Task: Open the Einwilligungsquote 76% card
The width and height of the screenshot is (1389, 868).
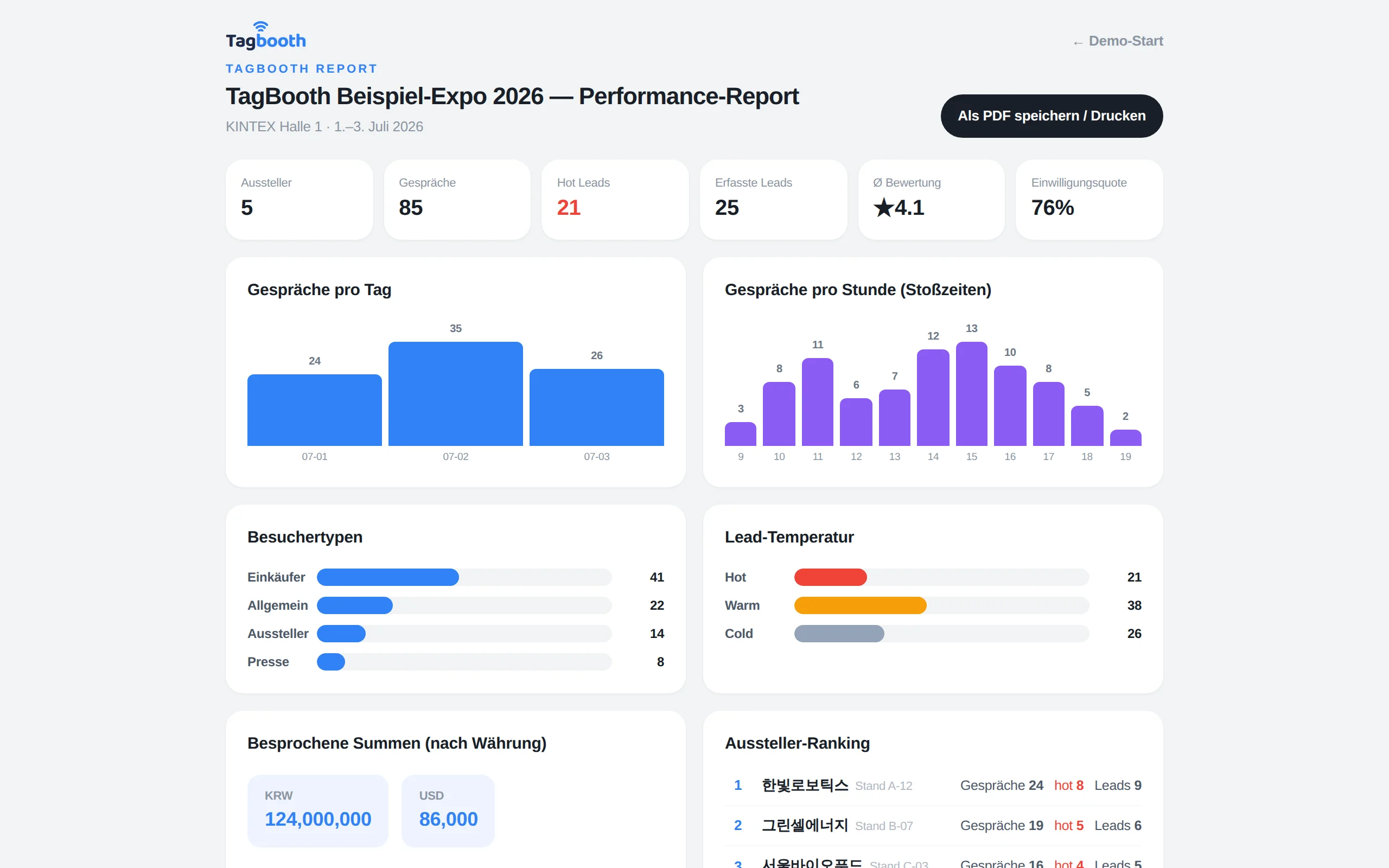Action: [1089, 199]
